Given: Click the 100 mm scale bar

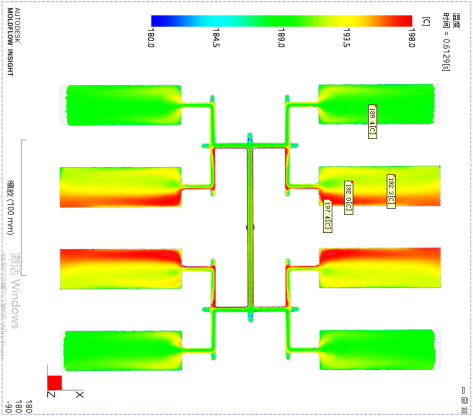Looking at the screenshot, I should click(23, 208).
